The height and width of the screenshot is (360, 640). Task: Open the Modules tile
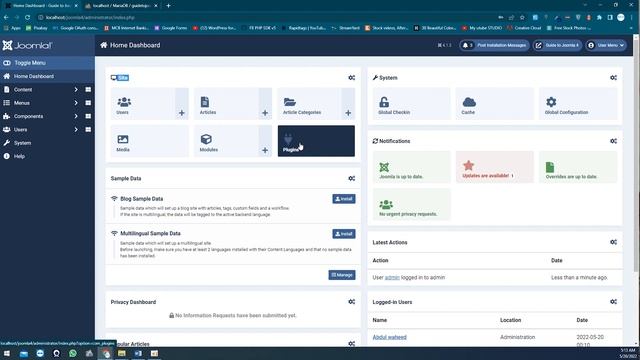(226, 141)
